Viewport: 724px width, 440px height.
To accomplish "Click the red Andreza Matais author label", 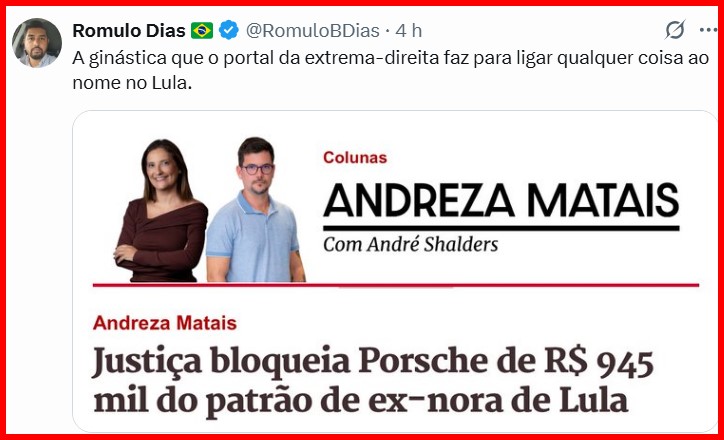I will click(x=165, y=323).
